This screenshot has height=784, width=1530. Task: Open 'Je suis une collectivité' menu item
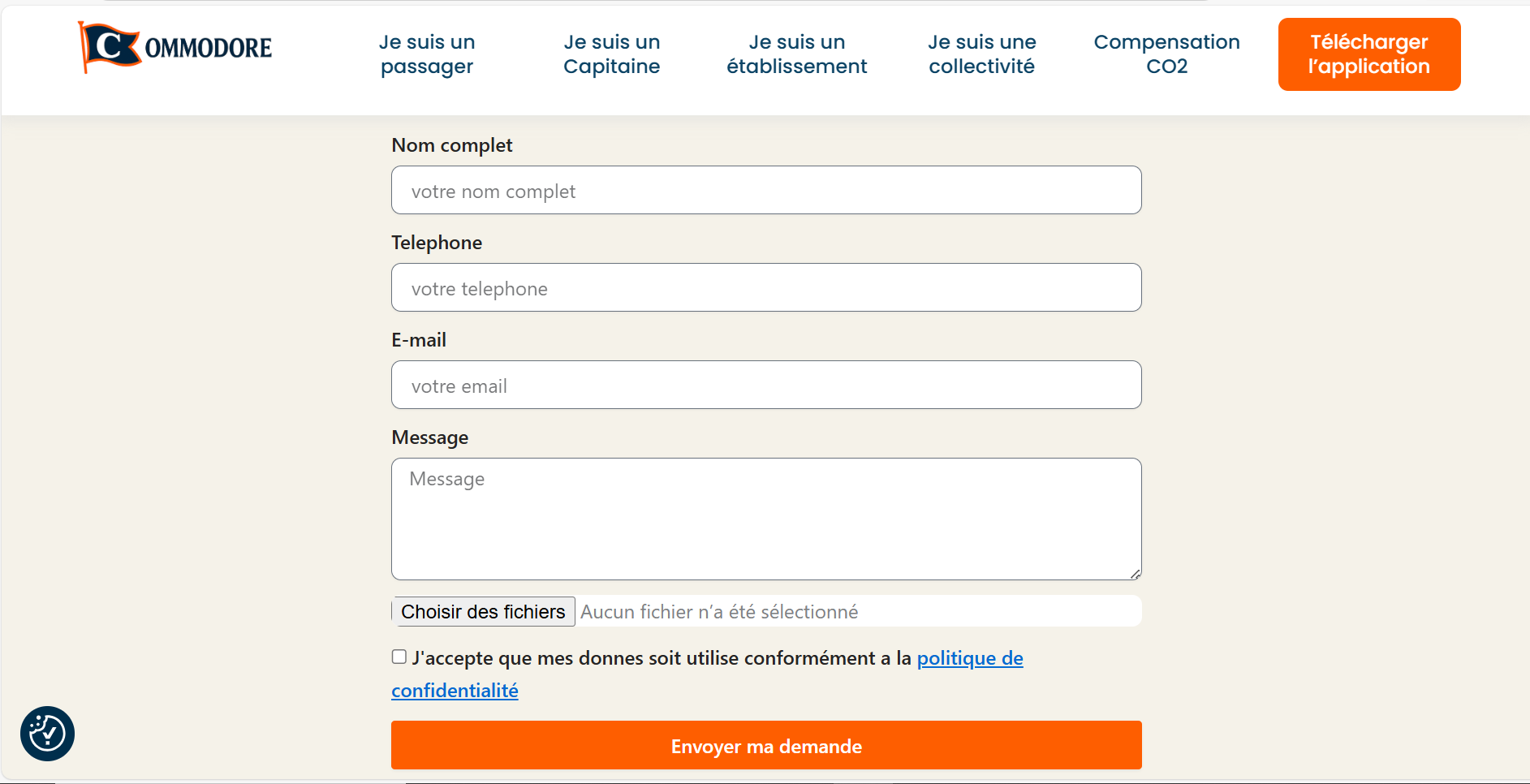click(981, 54)
